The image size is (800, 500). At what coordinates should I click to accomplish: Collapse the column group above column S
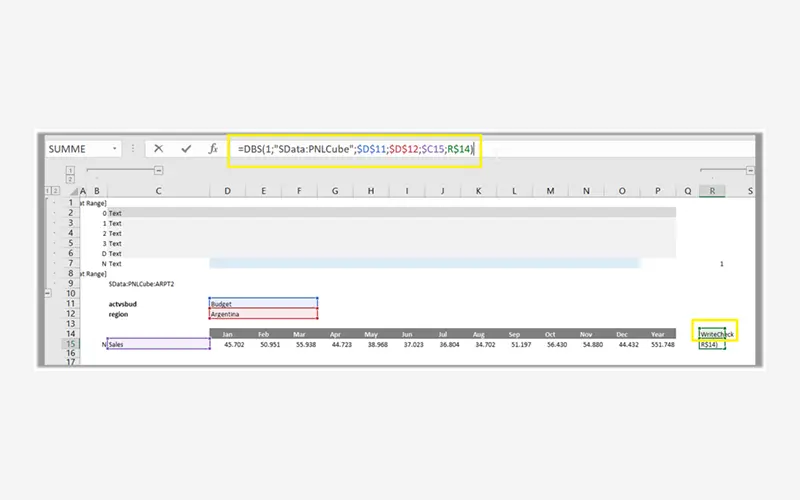(x=750, y=171)
